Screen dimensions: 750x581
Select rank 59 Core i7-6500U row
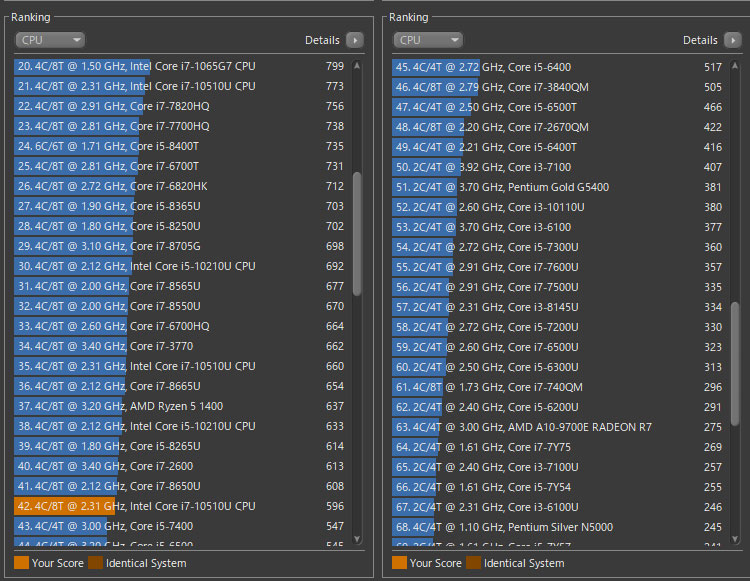pyautogui.click(x=559, y=347)
